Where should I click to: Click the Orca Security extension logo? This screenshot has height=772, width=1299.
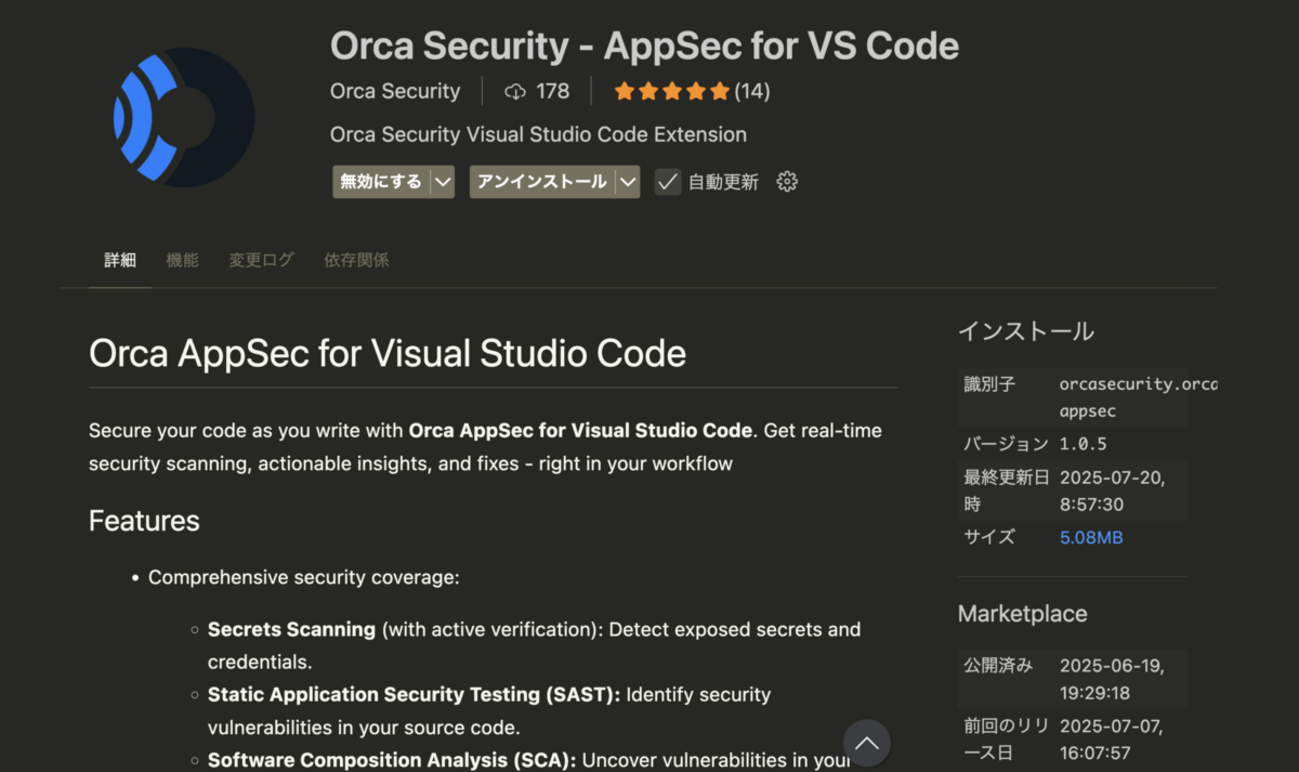184,118
